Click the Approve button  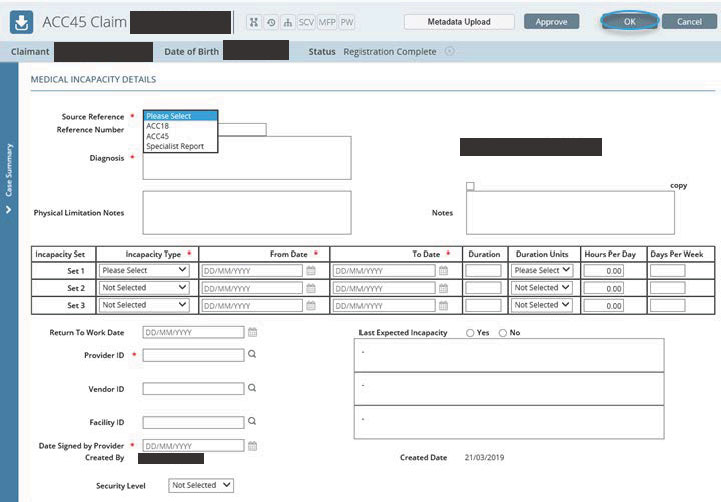tap(551, 21)
